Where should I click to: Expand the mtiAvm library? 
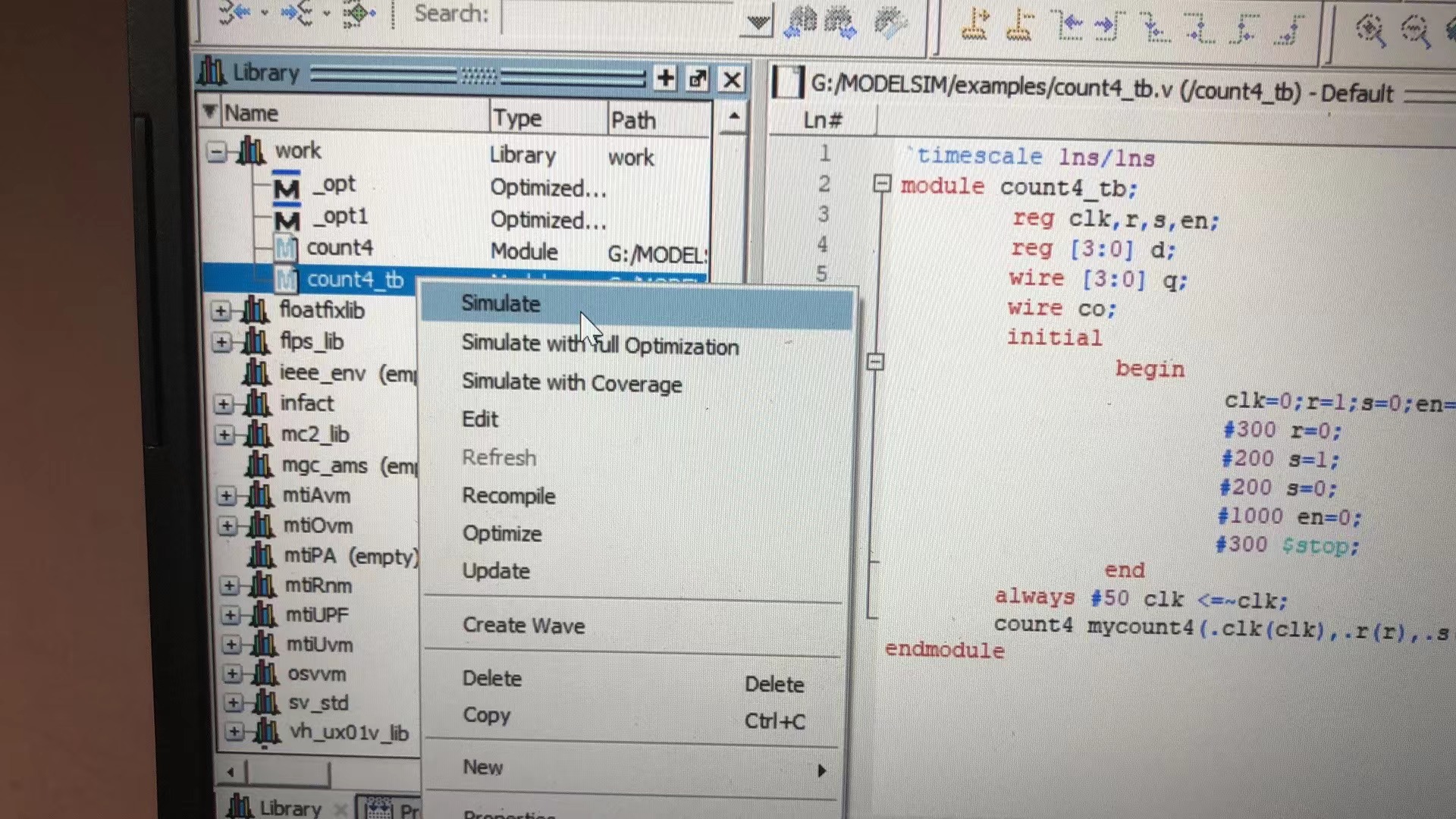pyautogui.click(x=226, y=497)
